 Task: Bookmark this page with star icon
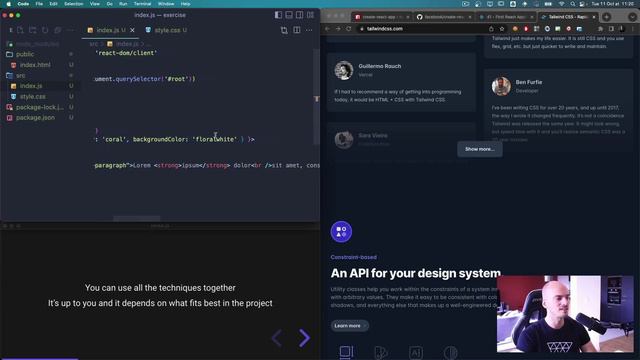click(502, 29)
